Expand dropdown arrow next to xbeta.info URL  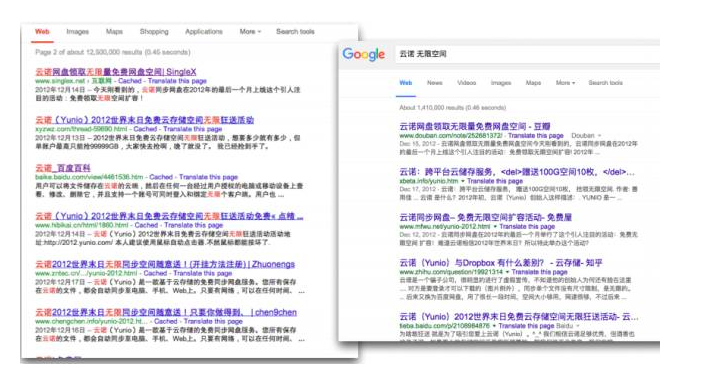click(463, 181)
